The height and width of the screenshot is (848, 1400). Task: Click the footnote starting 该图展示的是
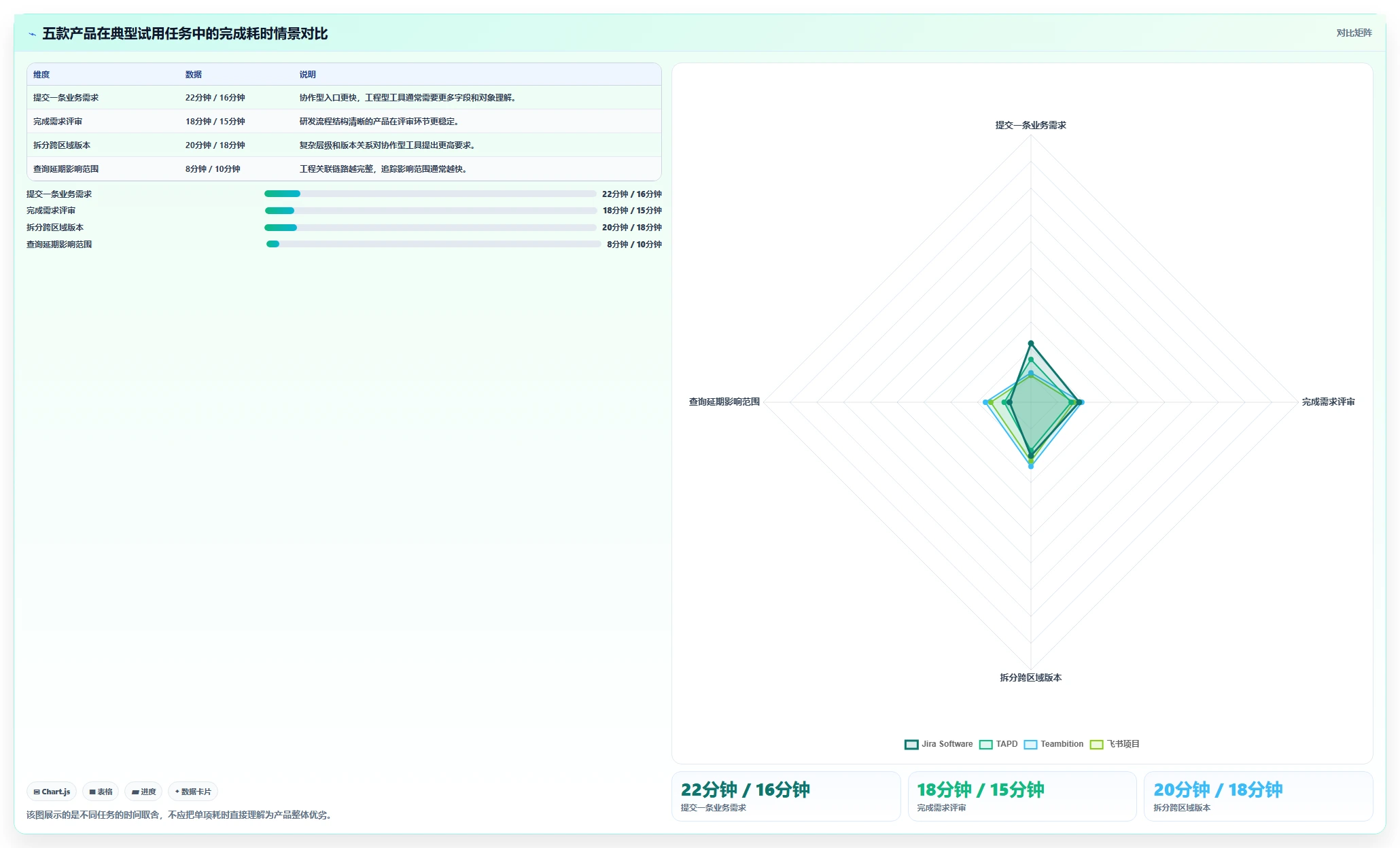pos(180,815)
